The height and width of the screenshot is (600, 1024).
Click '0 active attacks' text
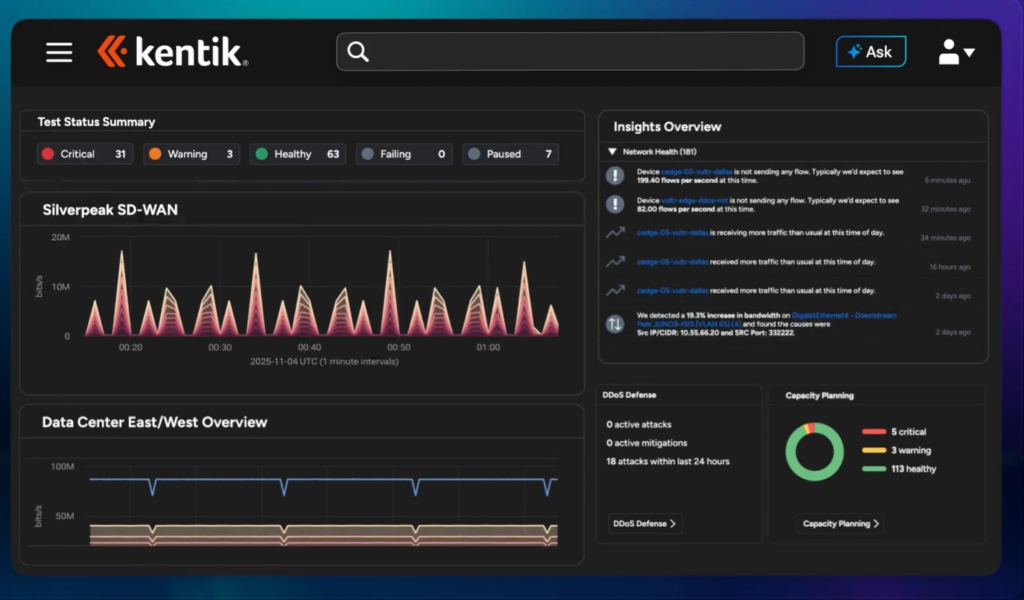coord(639,424)
